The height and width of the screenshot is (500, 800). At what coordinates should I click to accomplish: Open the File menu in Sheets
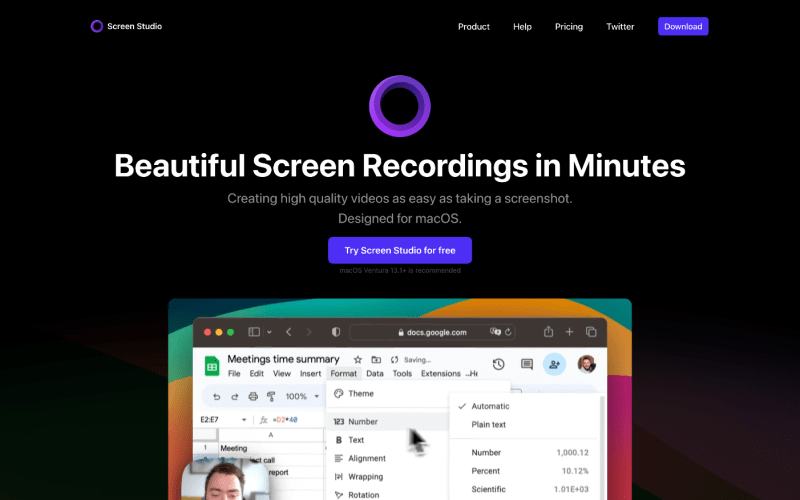point(234,373)
